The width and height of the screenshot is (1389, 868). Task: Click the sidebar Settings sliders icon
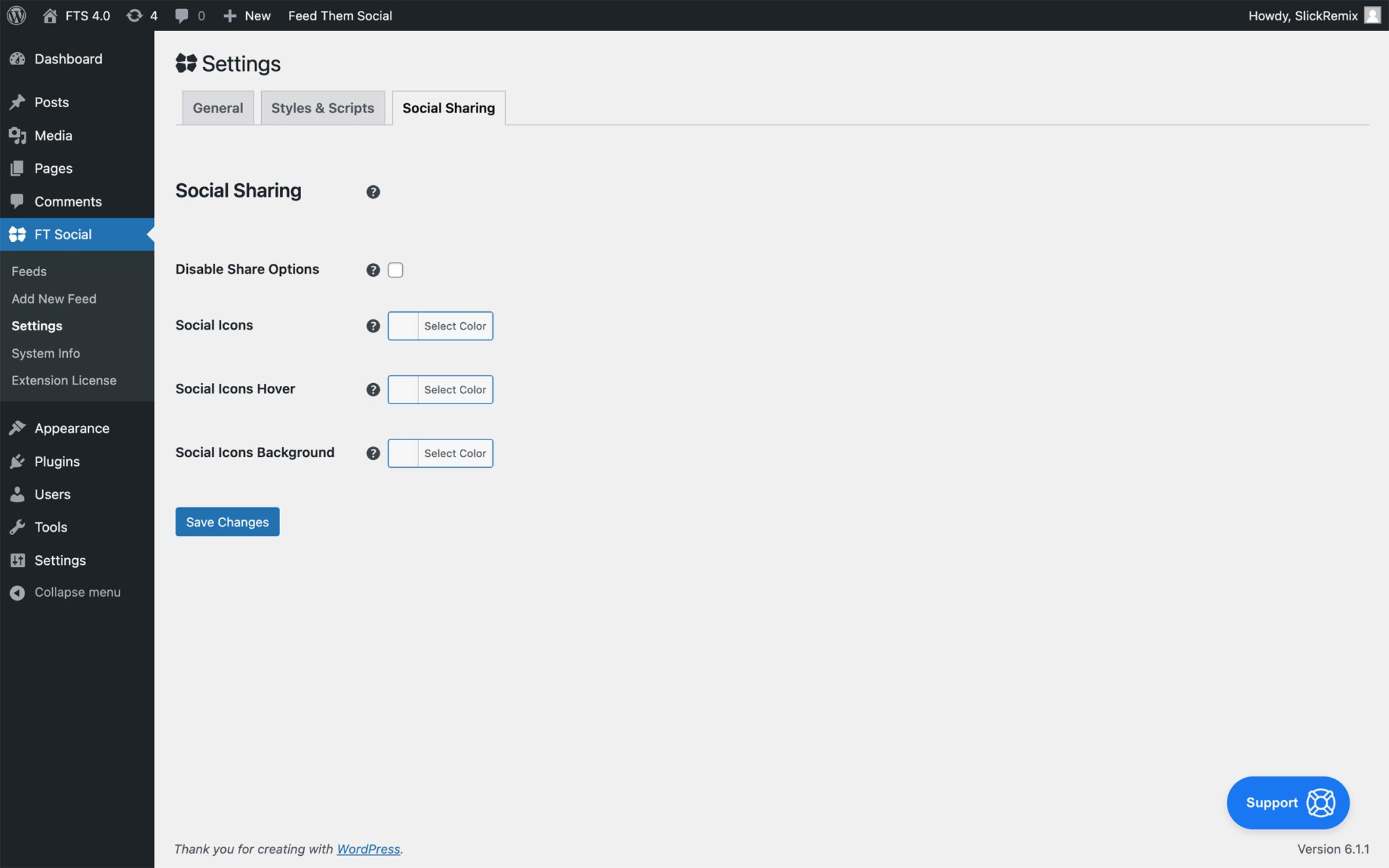click(18, 561)
